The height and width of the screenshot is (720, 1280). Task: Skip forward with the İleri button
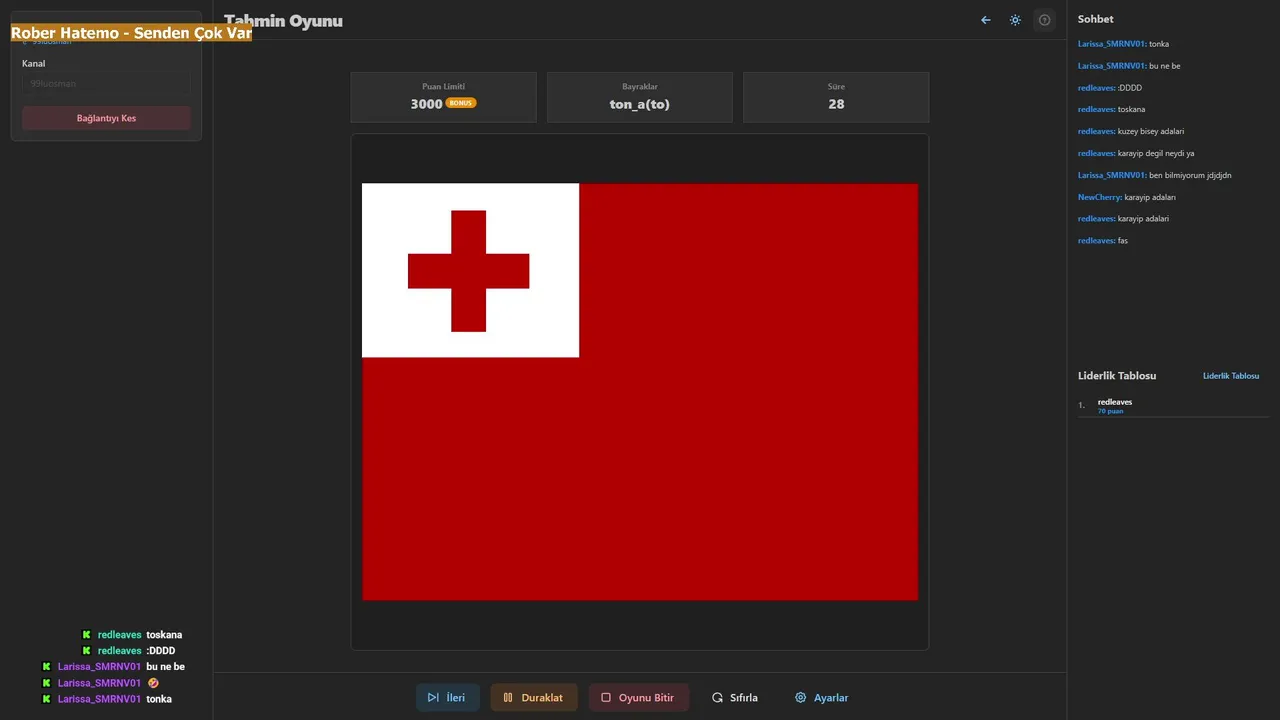[x=447, y=697]
